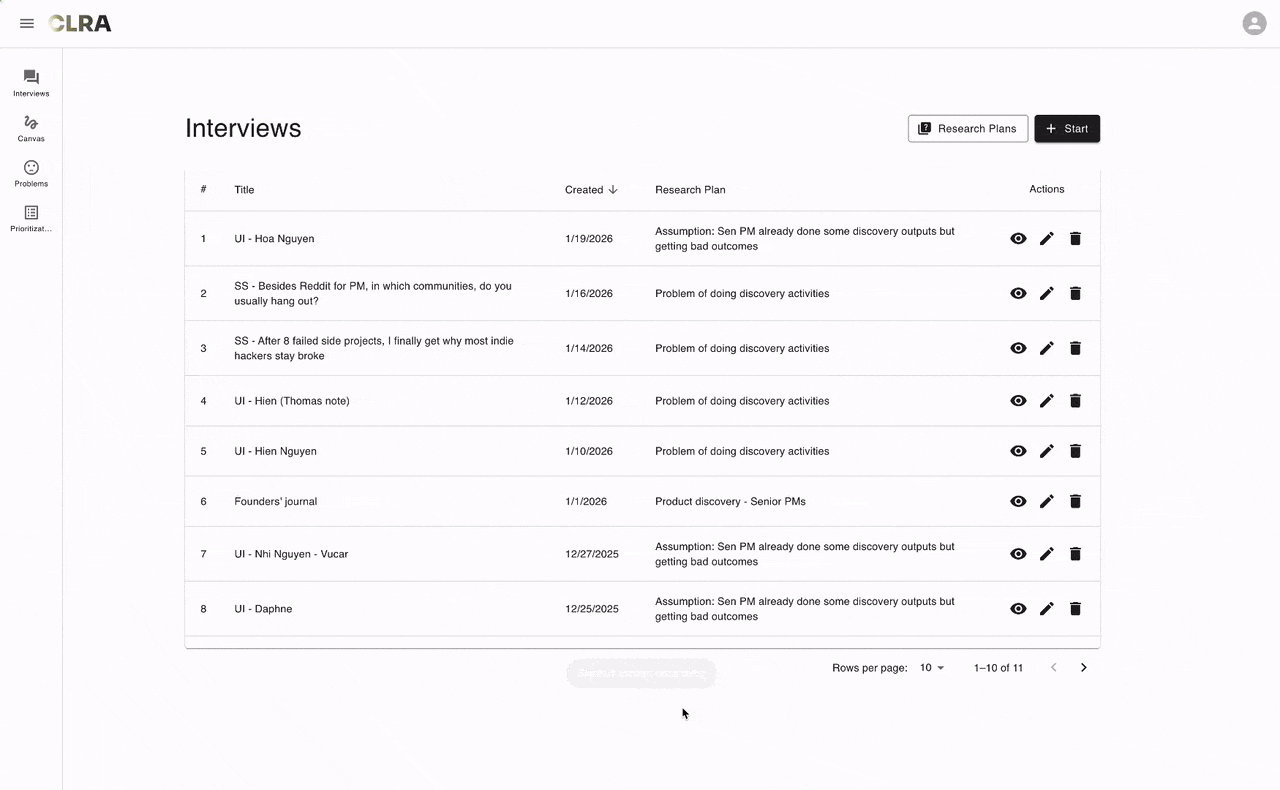View the UI - Hoa Nguyen interview
This screenshot has width=1280, height=790.
pyautogui.click(x=1018, y=239)
